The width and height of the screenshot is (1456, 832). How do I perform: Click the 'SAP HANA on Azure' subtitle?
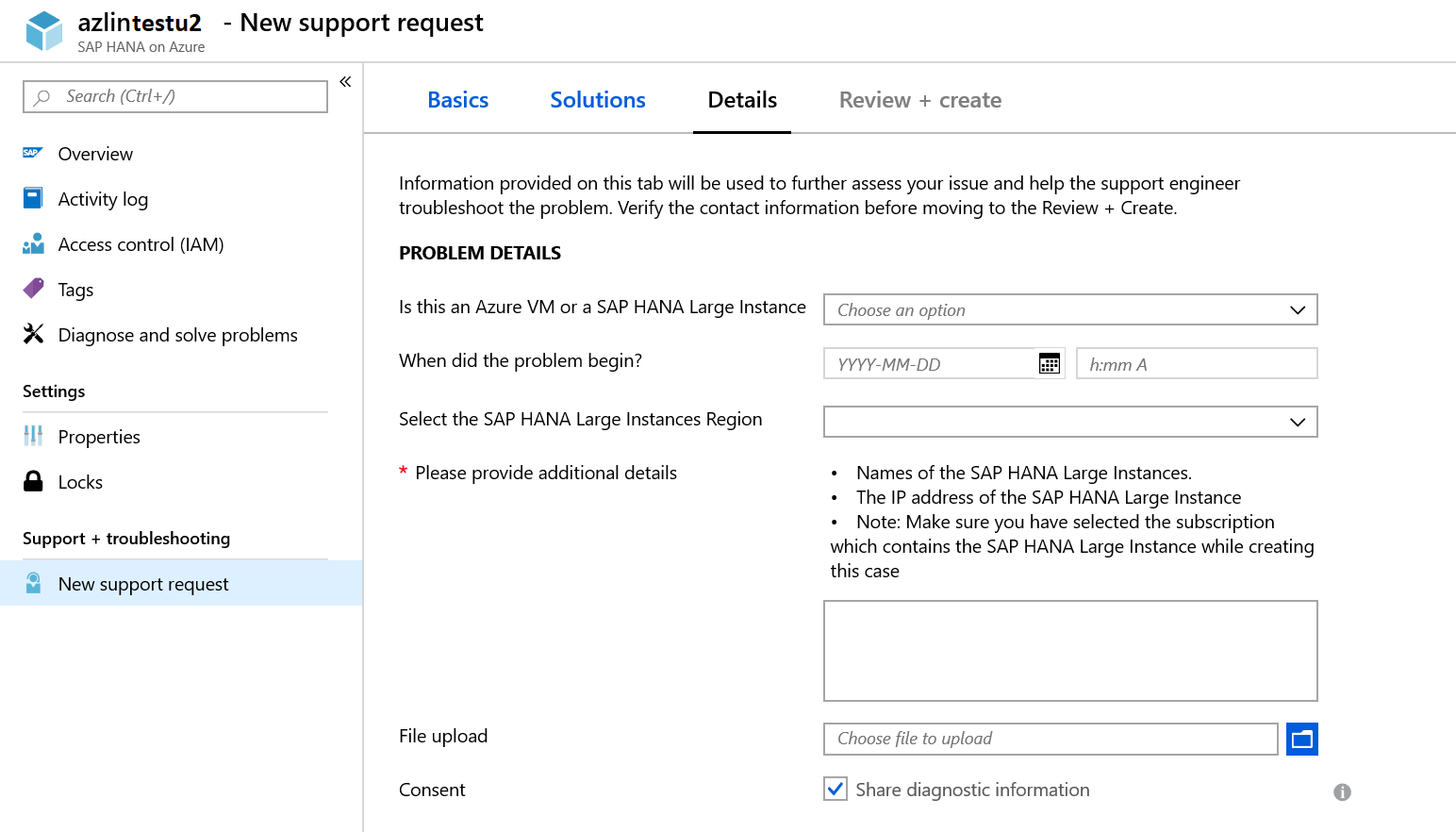click(141, 47)
